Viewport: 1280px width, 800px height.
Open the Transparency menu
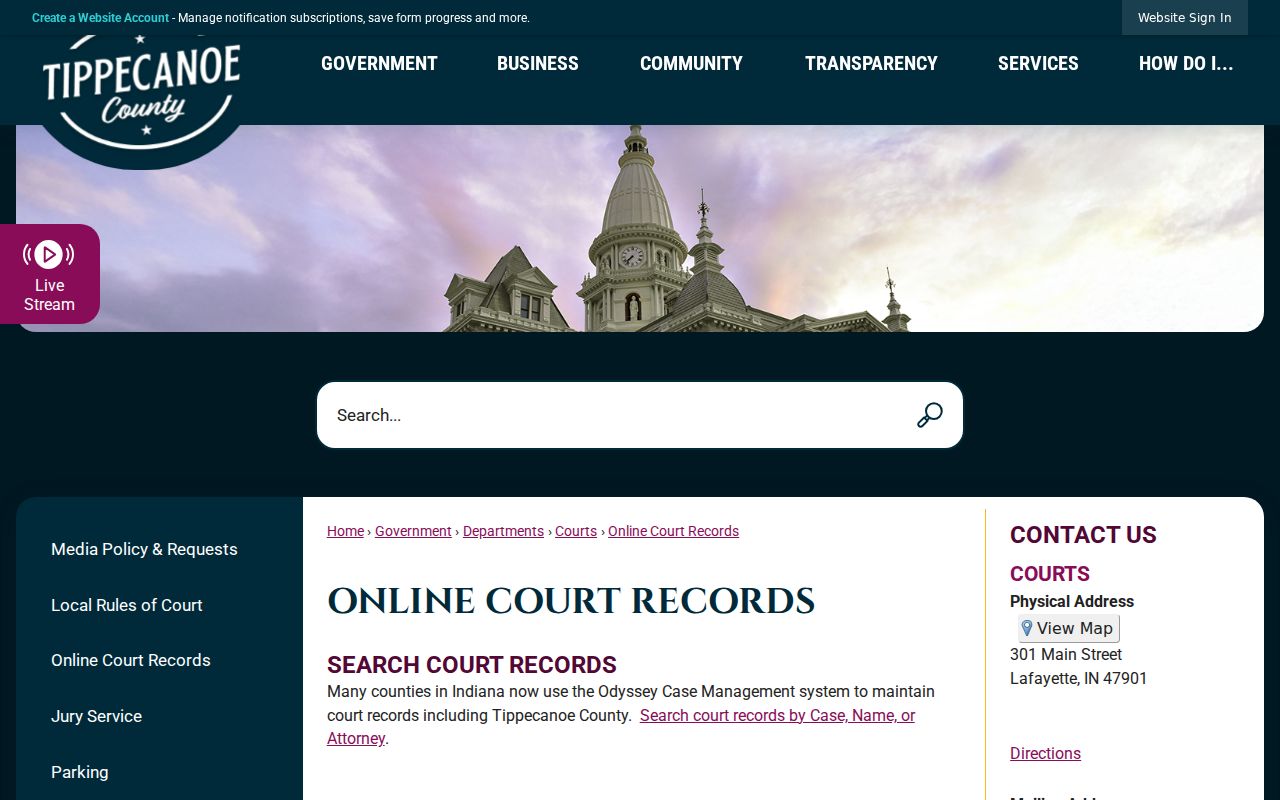click(x=871, y=63)
